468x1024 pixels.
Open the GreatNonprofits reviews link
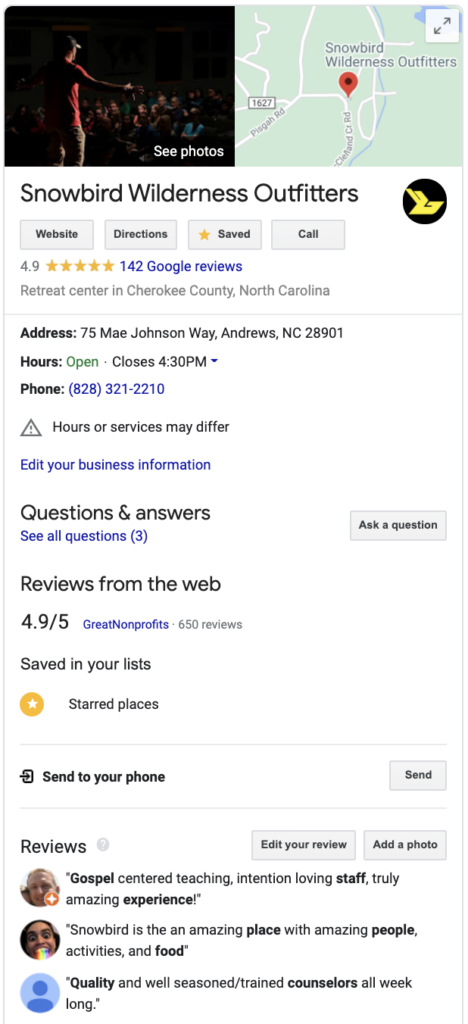coord(125,624)
